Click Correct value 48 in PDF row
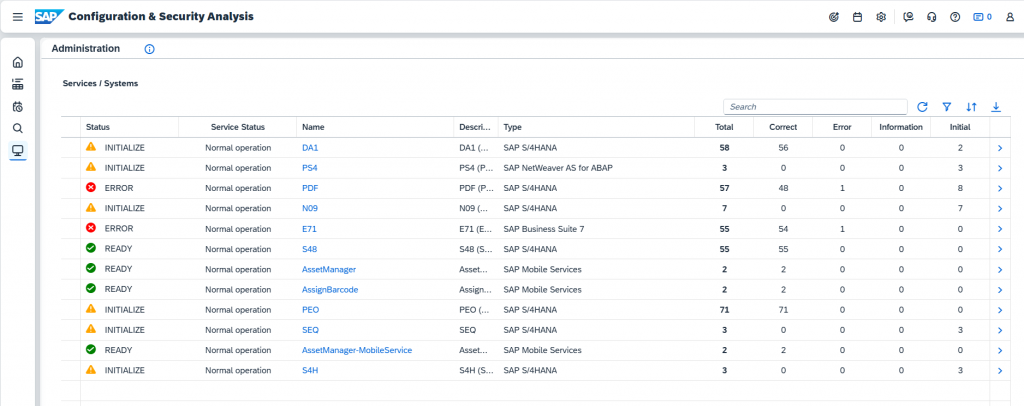This screenshot has width=1024, height=406. coord(783,189)
